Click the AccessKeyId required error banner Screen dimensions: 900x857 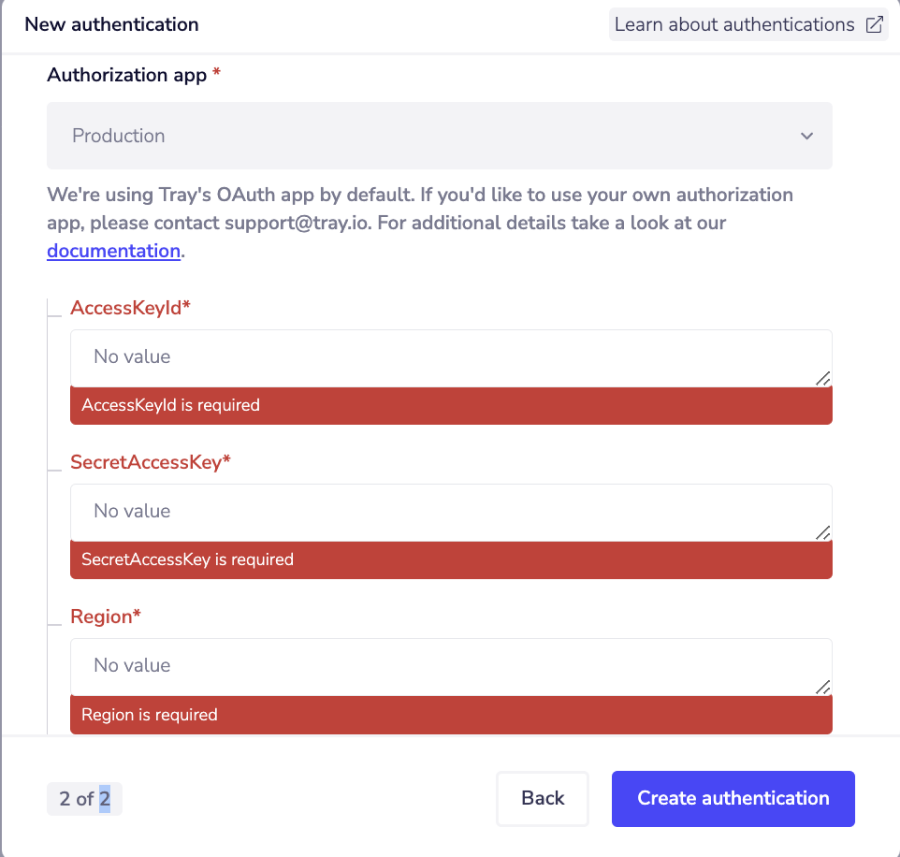pyautogui.click(x=450, y=405)
